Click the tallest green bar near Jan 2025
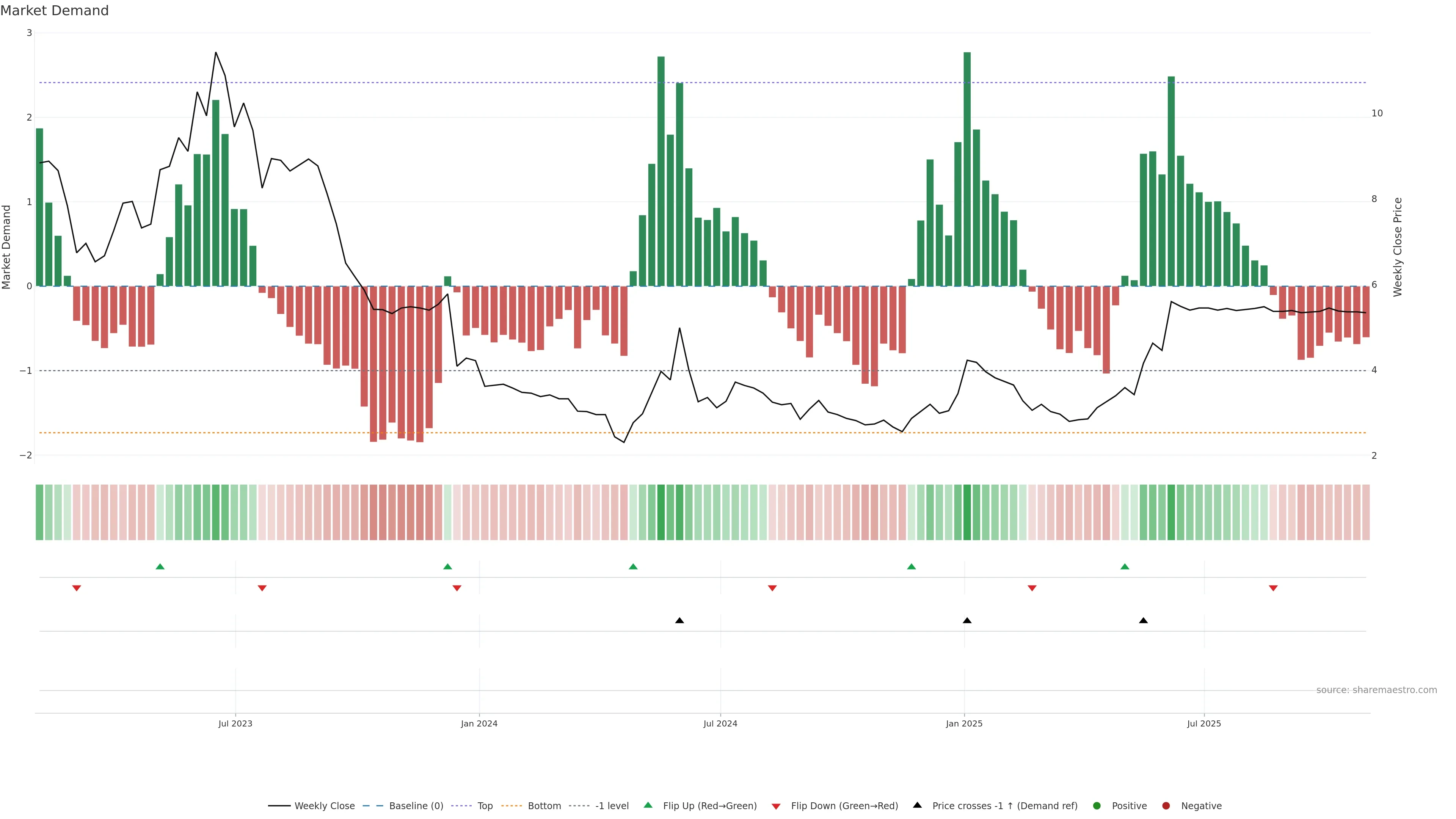 coord(967,169)
